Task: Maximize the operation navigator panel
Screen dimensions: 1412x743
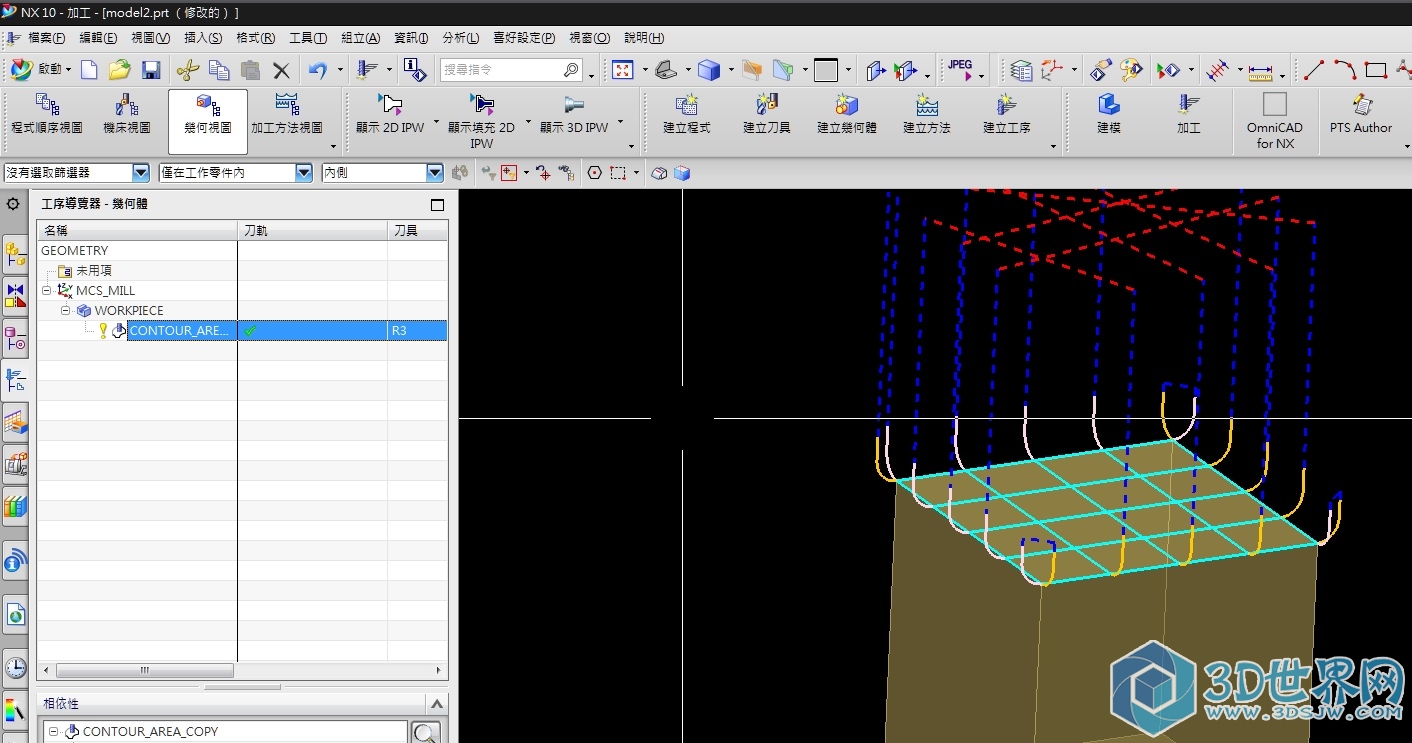Action: click(x=437, y=205)
